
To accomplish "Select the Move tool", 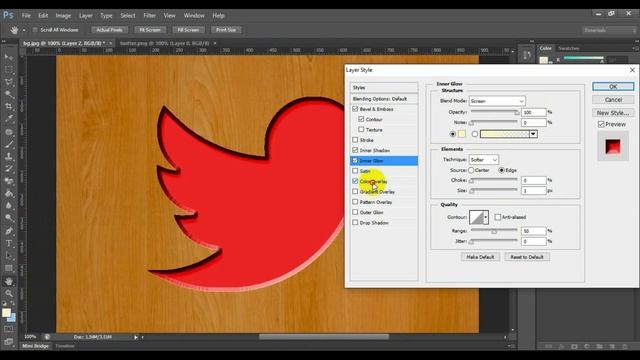I will pos(9,57).
